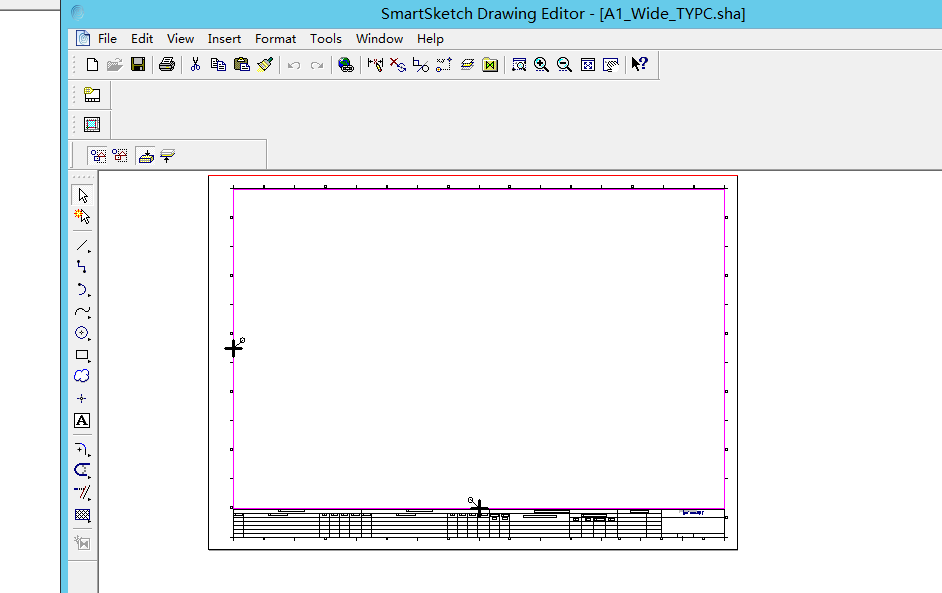Activate the Format Painter brush icon
This screenshot has width=942, height=593.
click(x=265, y=64)
